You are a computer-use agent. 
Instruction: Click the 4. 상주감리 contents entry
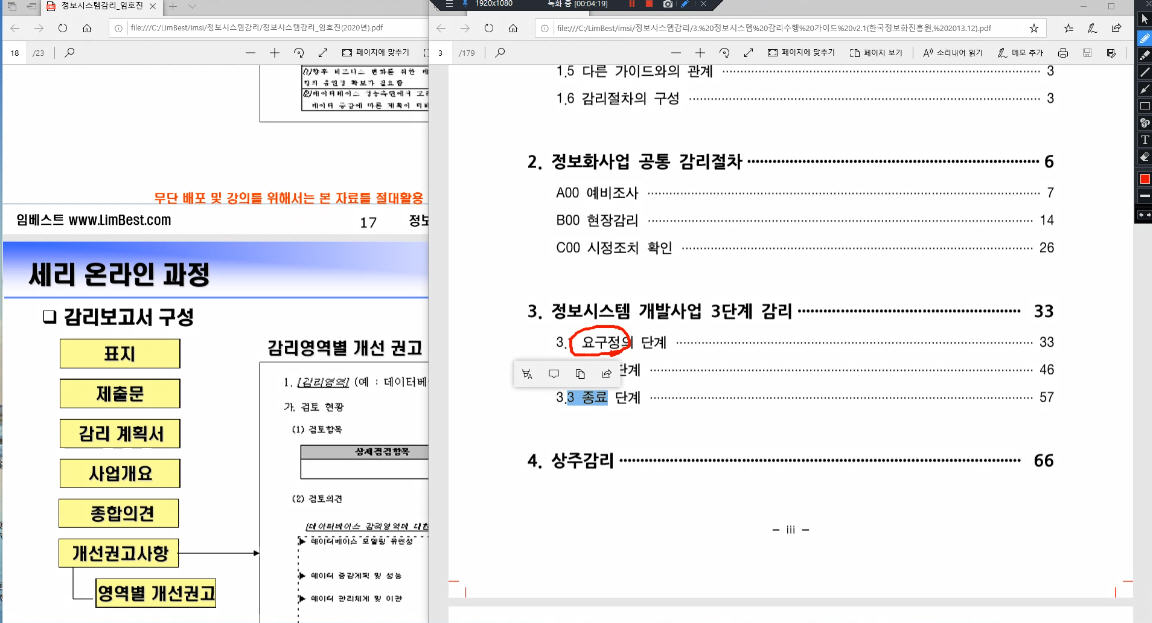[x=791, y=461]
